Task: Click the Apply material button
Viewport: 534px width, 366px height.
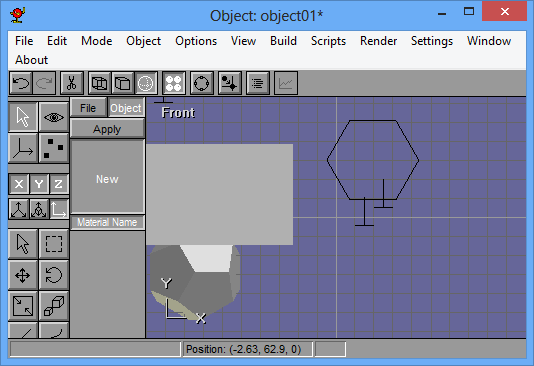Action: (107, 129)
